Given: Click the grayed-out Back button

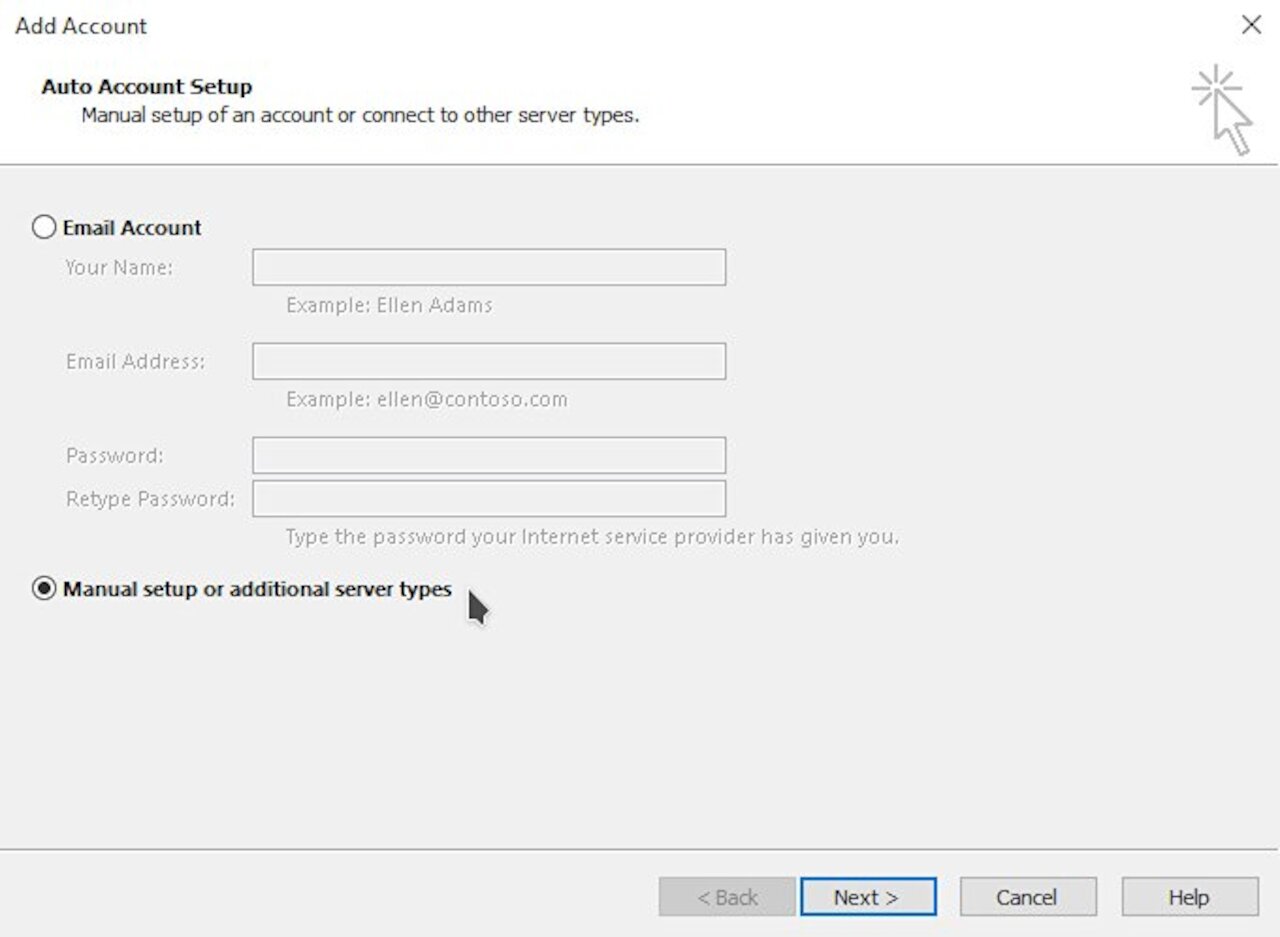Looking at the screenshot, I should (726, 896).
